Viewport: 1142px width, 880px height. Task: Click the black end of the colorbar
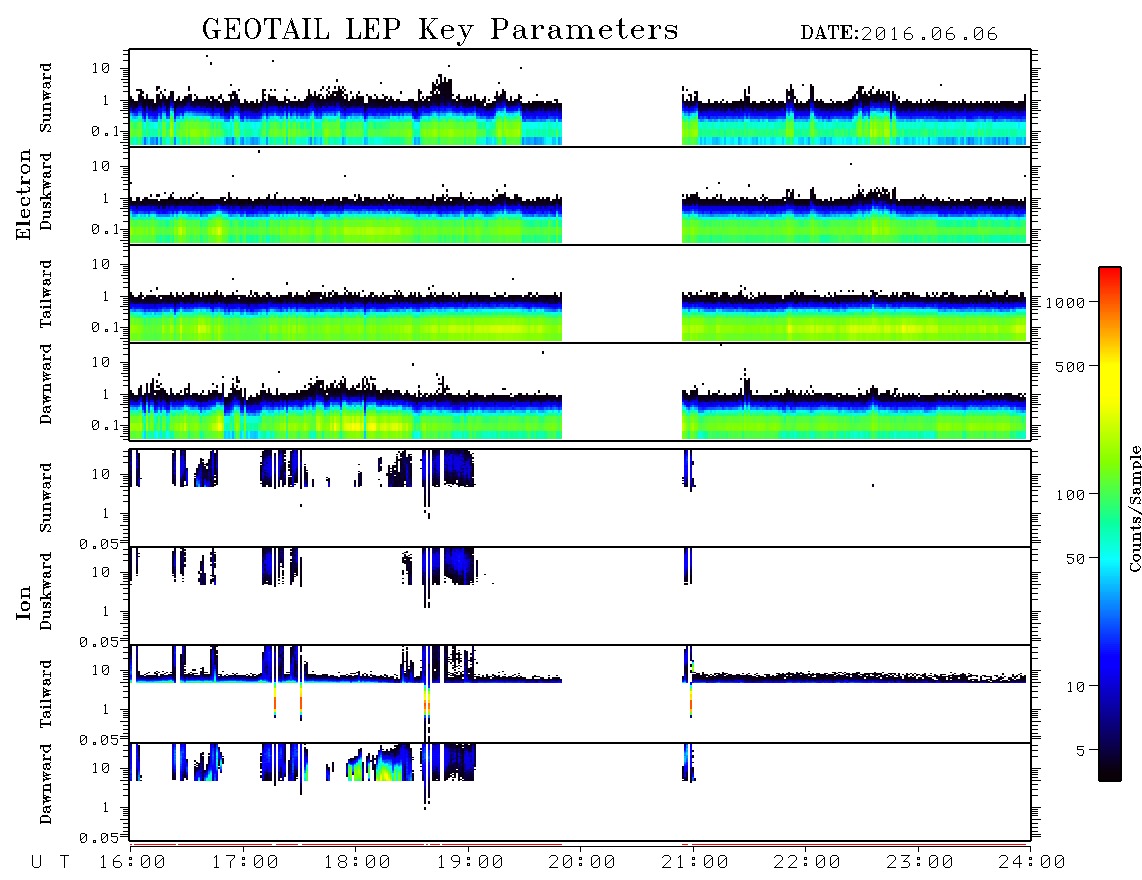click(x=1110, y=772)
